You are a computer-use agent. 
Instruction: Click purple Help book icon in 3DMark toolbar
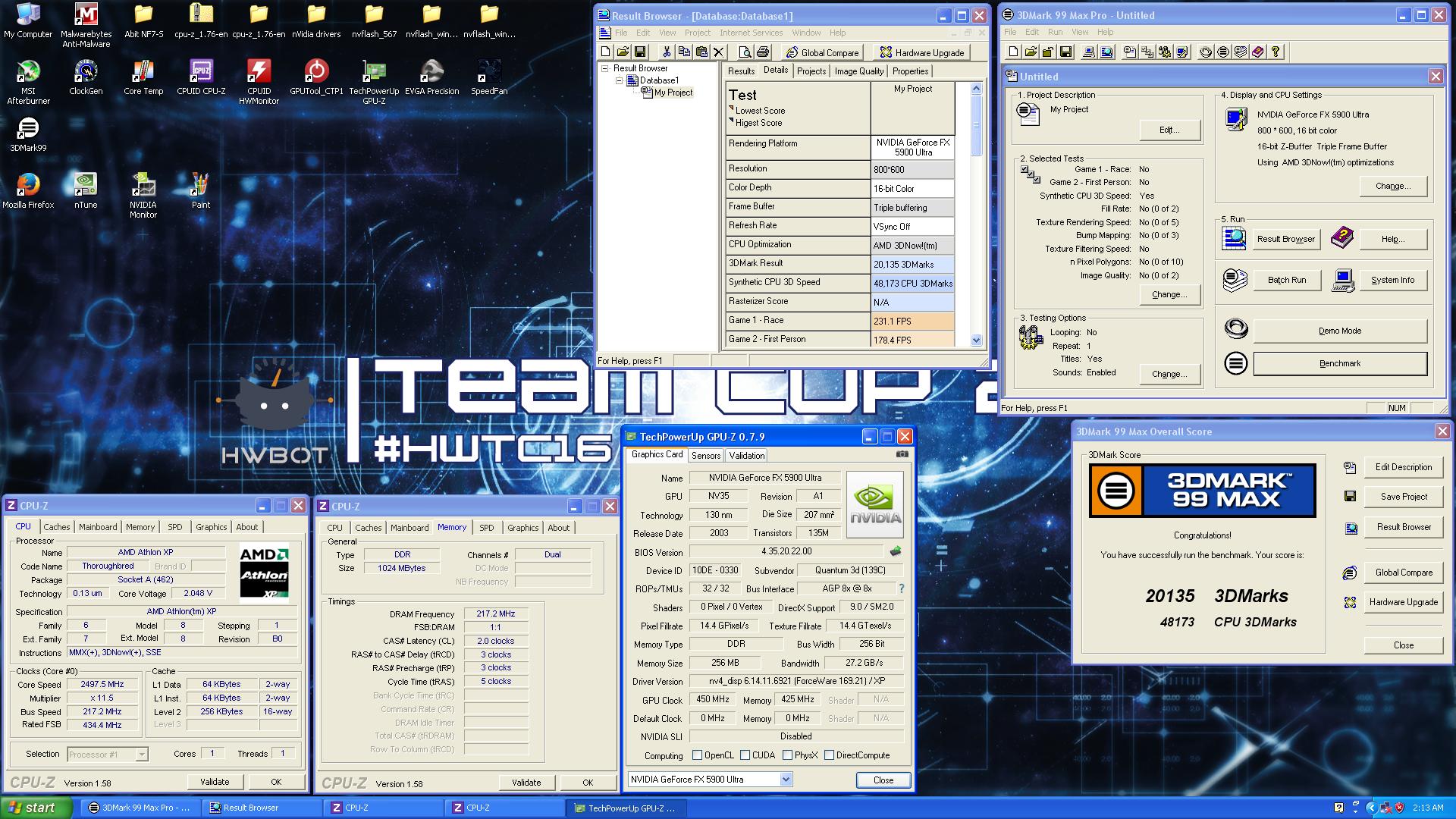1258,52
